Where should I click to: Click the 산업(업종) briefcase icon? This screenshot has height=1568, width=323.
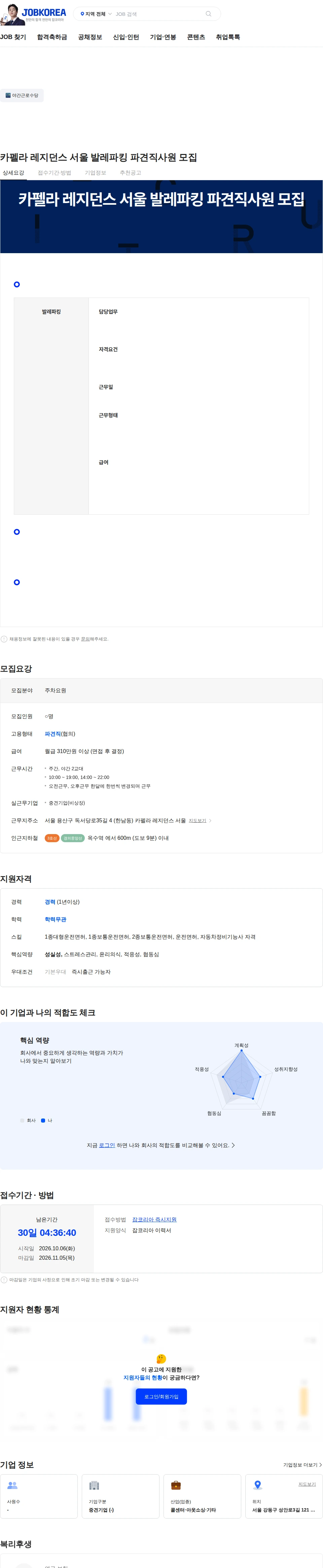pyautogui.click(x=176, y=1485)
